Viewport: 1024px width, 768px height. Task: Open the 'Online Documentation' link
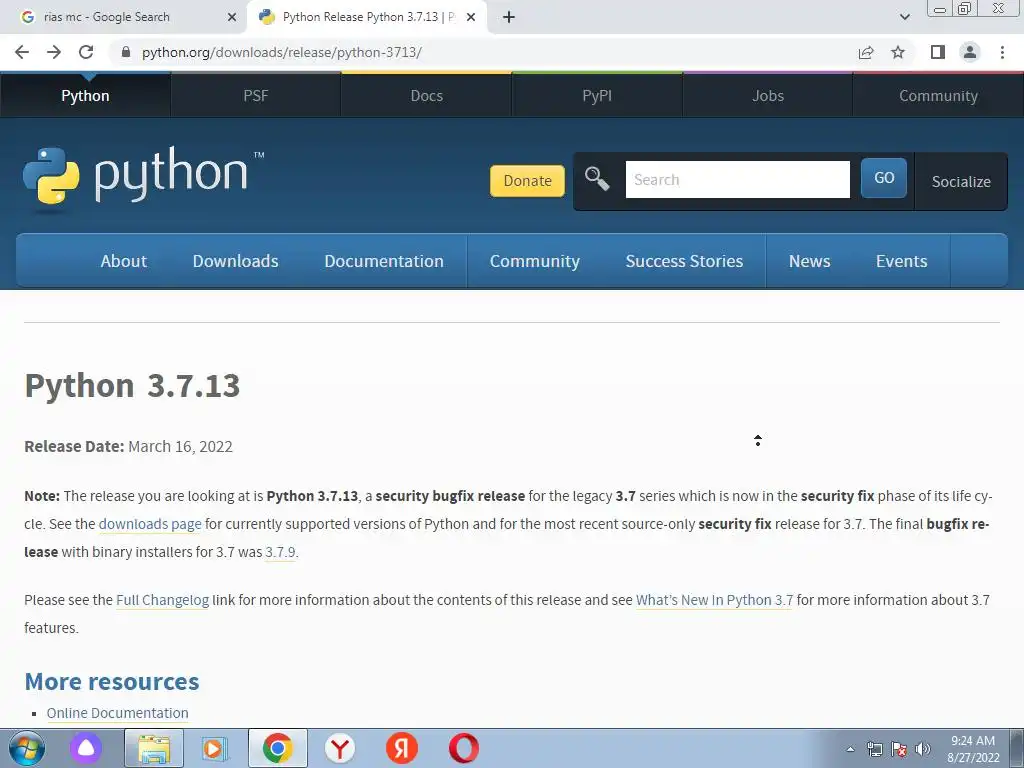click(118, 713)
